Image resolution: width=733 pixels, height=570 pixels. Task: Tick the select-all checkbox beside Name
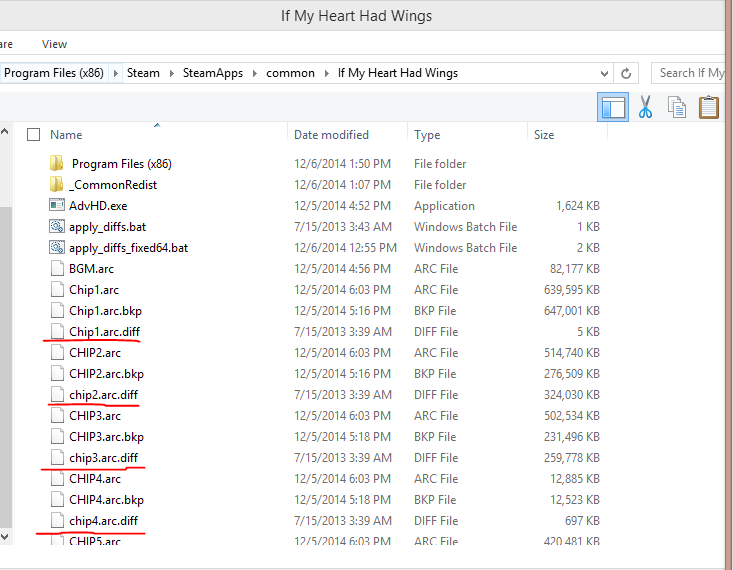(x=33, y=135)
